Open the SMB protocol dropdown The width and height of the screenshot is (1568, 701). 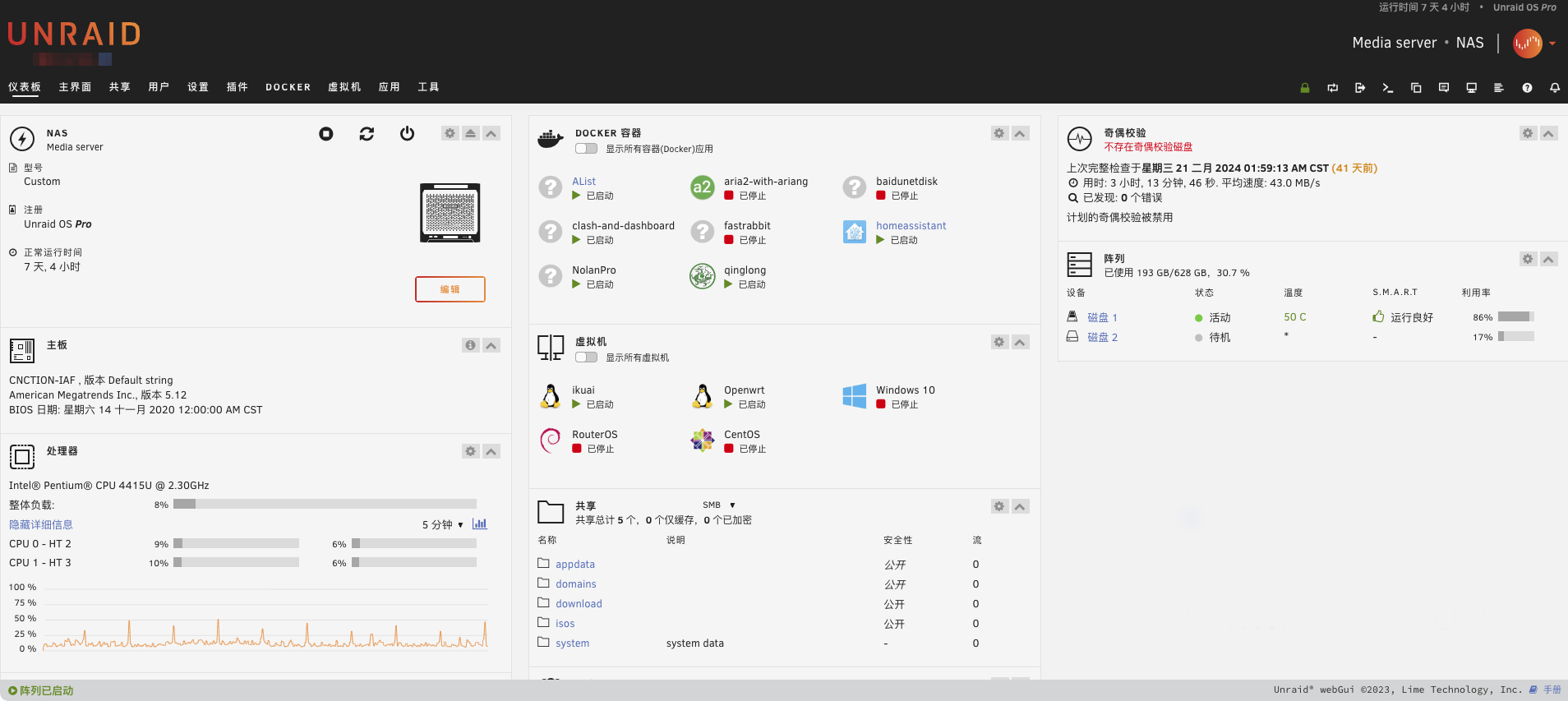719,505
